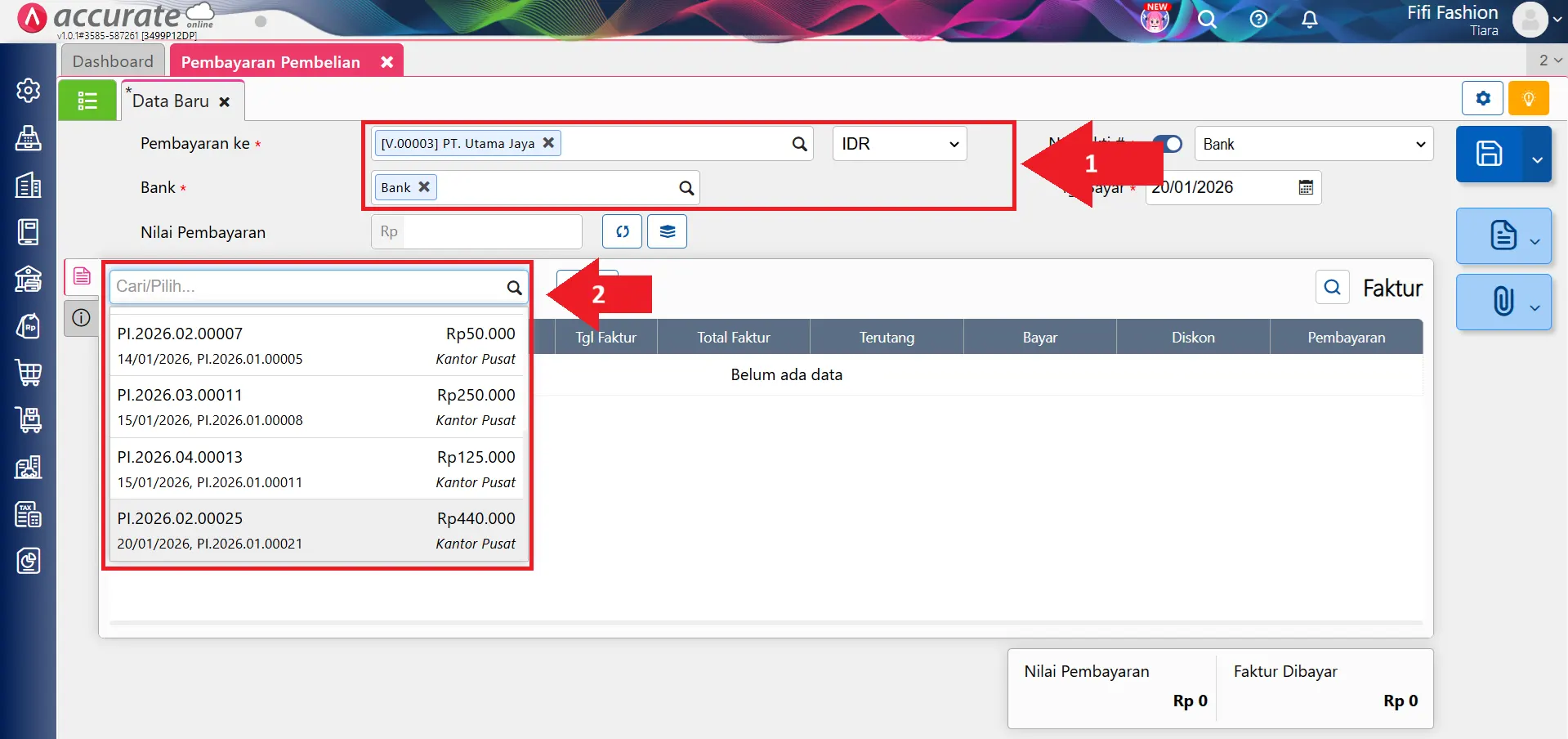Screen dimensions: 1568x739
Task: Remove PT. Utama Jaya vendor tag
Action: 549,142
